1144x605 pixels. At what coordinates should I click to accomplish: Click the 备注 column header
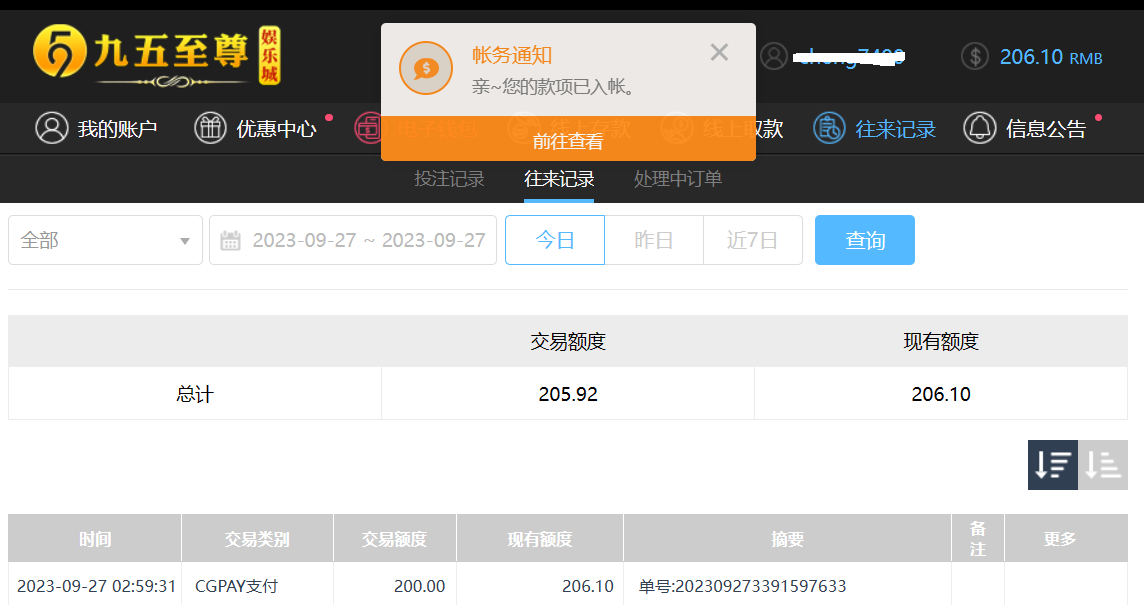978,539
